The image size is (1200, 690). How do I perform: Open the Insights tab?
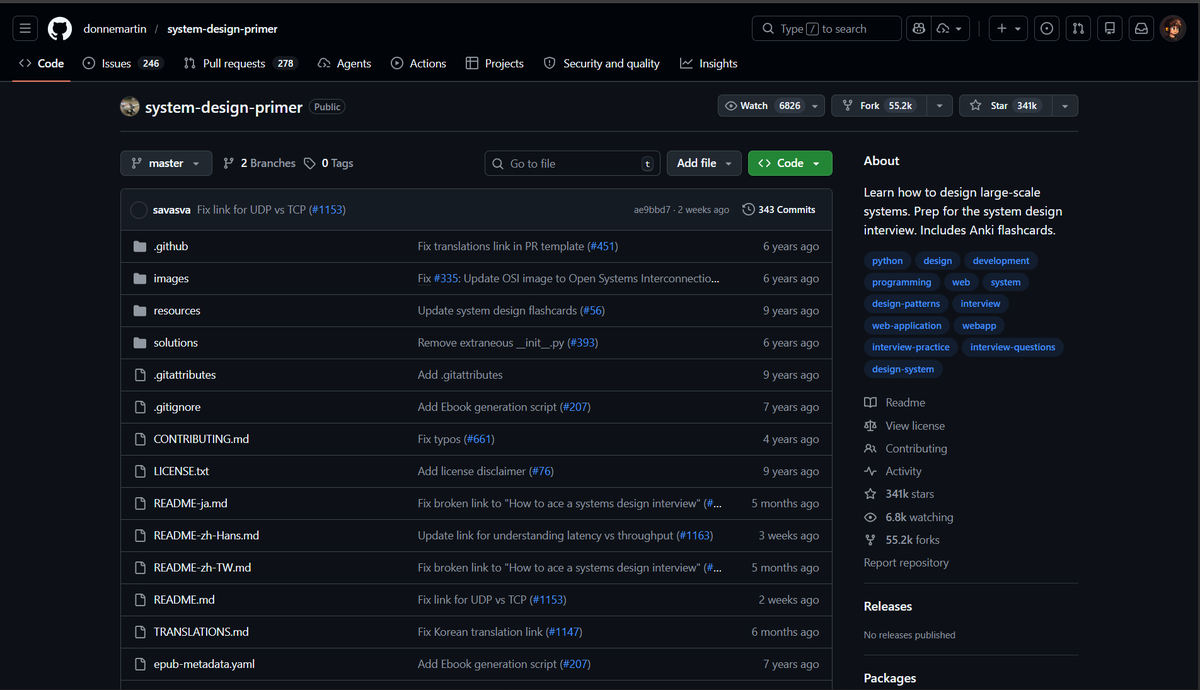click(x=708, y=63)
